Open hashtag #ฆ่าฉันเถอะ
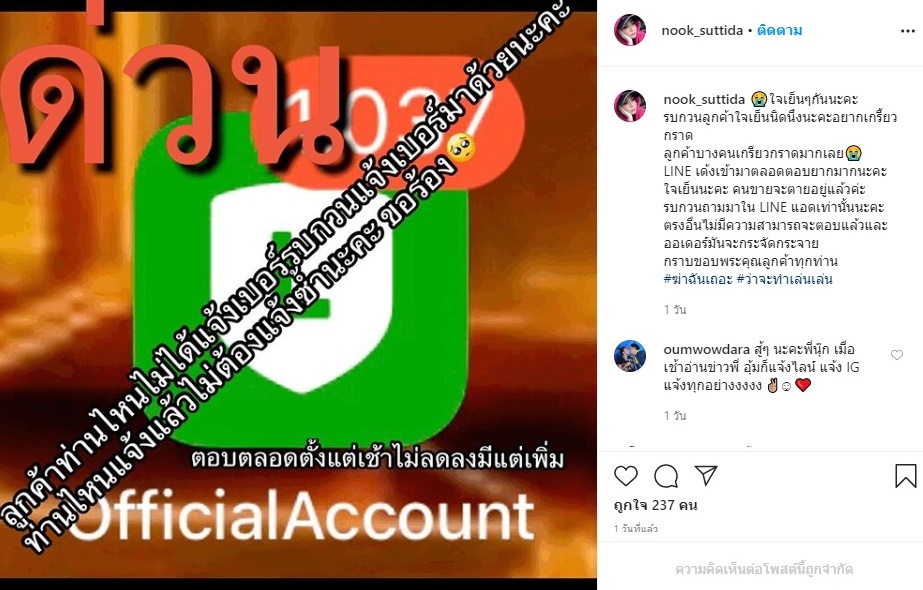The image size is (923, 590). (x=698, y=279)
